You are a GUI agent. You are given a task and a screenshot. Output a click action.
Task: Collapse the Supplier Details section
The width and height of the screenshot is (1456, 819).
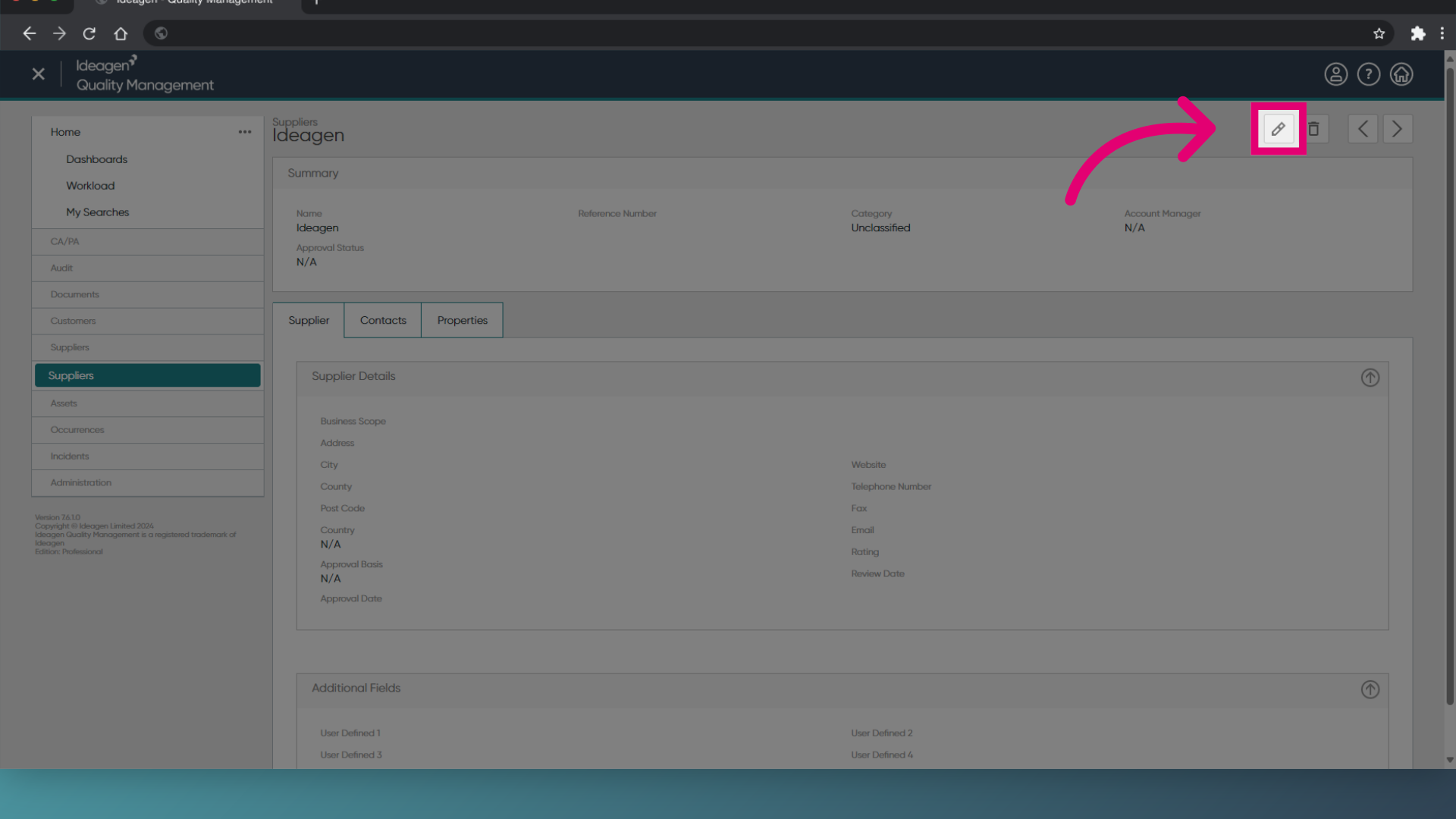click(x=1370, y=378)
